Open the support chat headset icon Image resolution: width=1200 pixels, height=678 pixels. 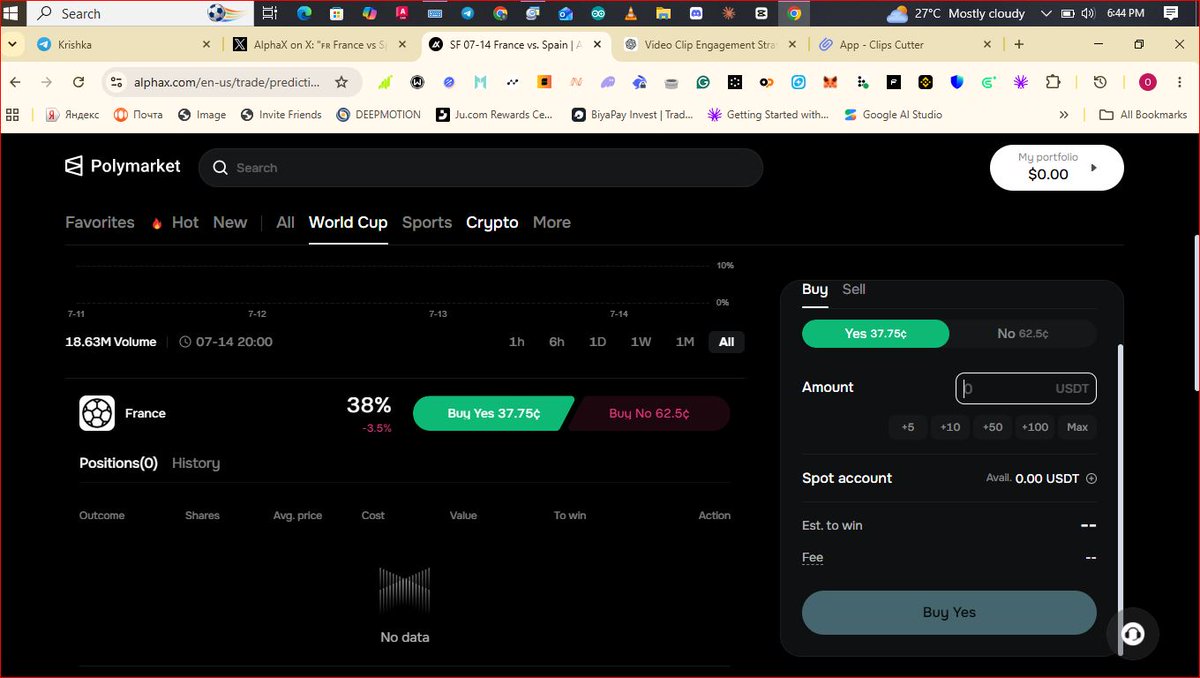1133,634
